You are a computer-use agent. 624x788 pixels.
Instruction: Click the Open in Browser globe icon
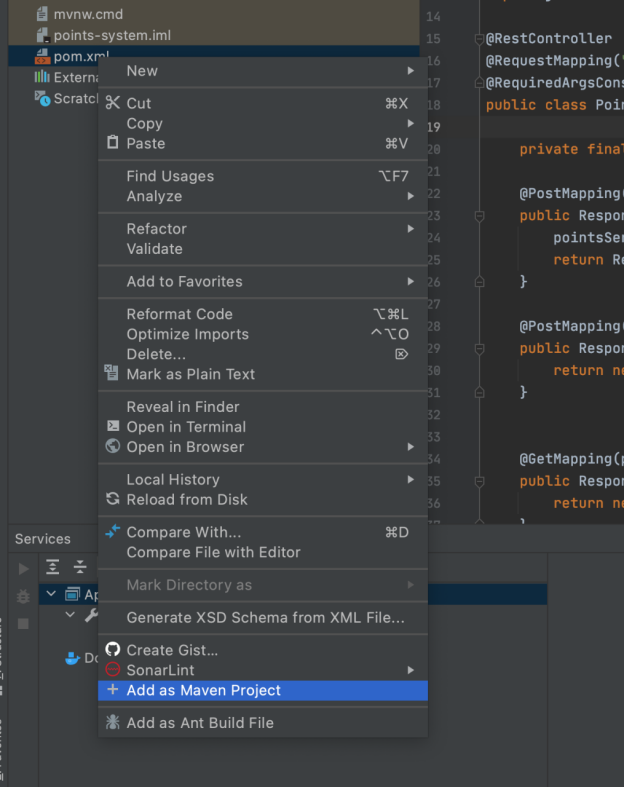point(113,446)
